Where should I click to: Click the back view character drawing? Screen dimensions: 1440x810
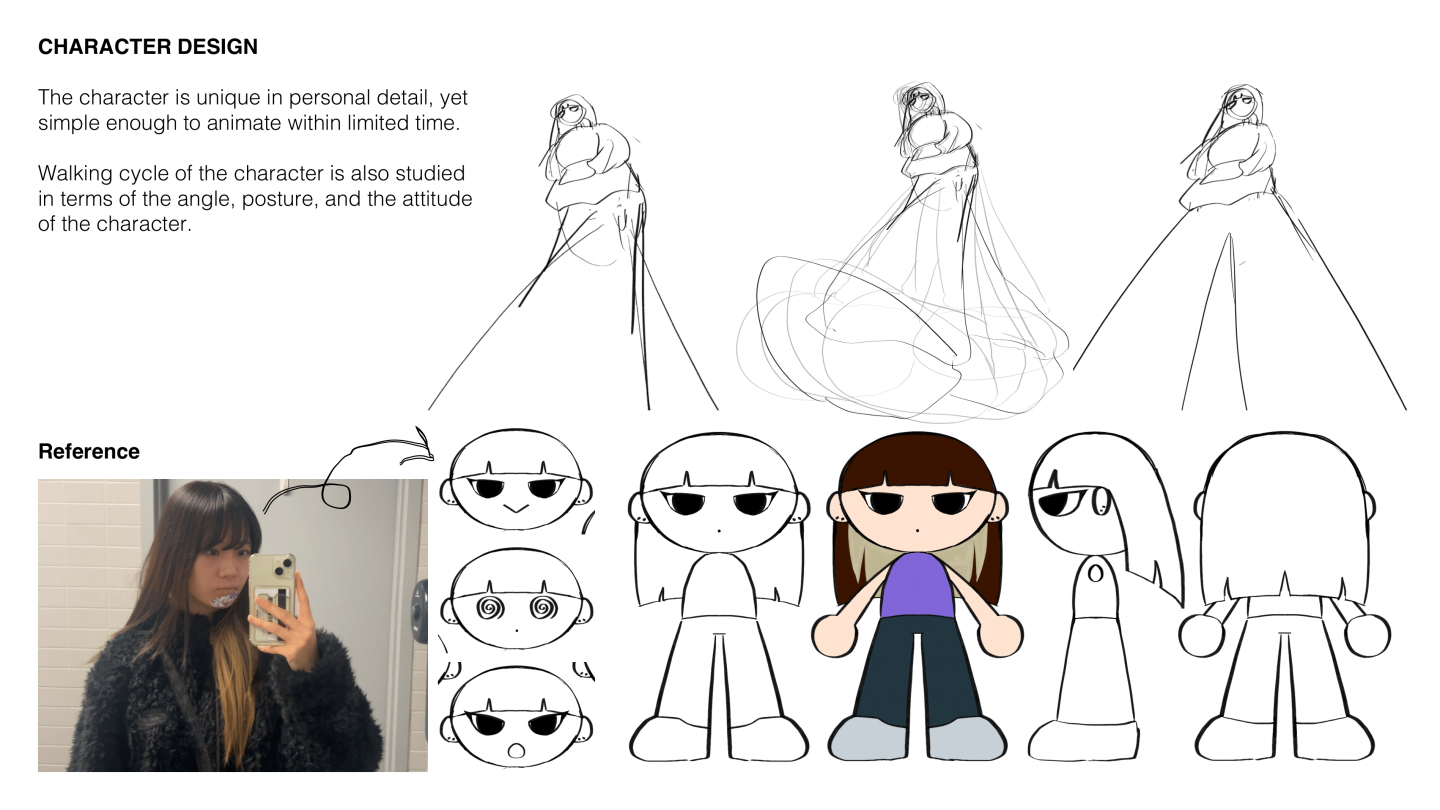point(1284,600)
